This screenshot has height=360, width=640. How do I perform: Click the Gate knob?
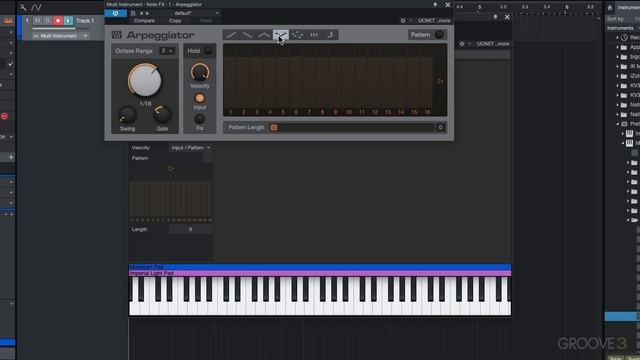click(162, 114)
